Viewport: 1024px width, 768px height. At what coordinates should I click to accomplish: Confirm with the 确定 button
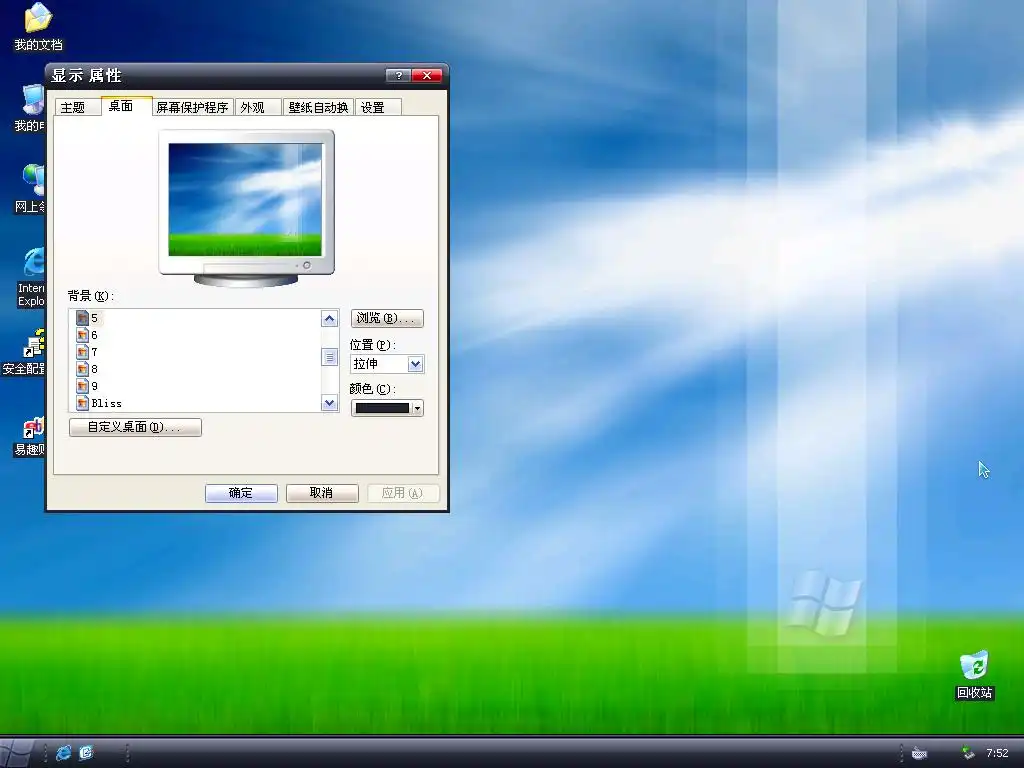pyautogui.click(x=241, y=493)
